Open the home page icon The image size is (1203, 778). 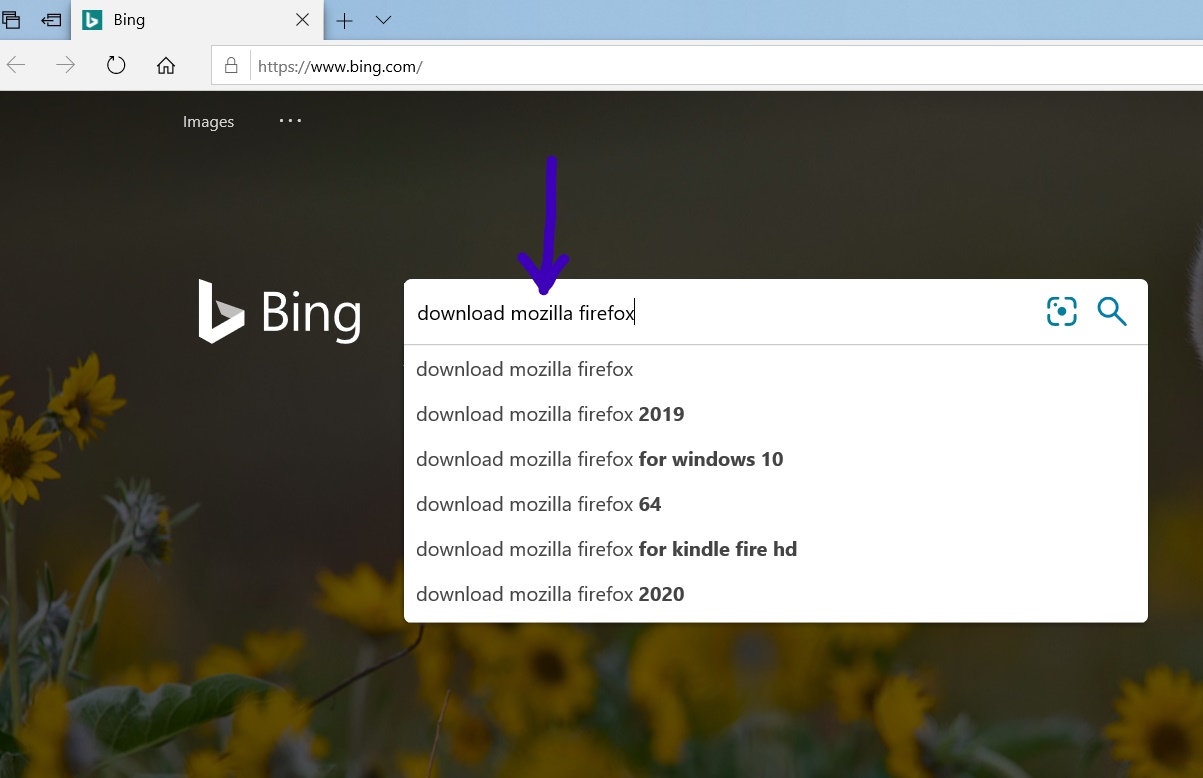(166, 66)
